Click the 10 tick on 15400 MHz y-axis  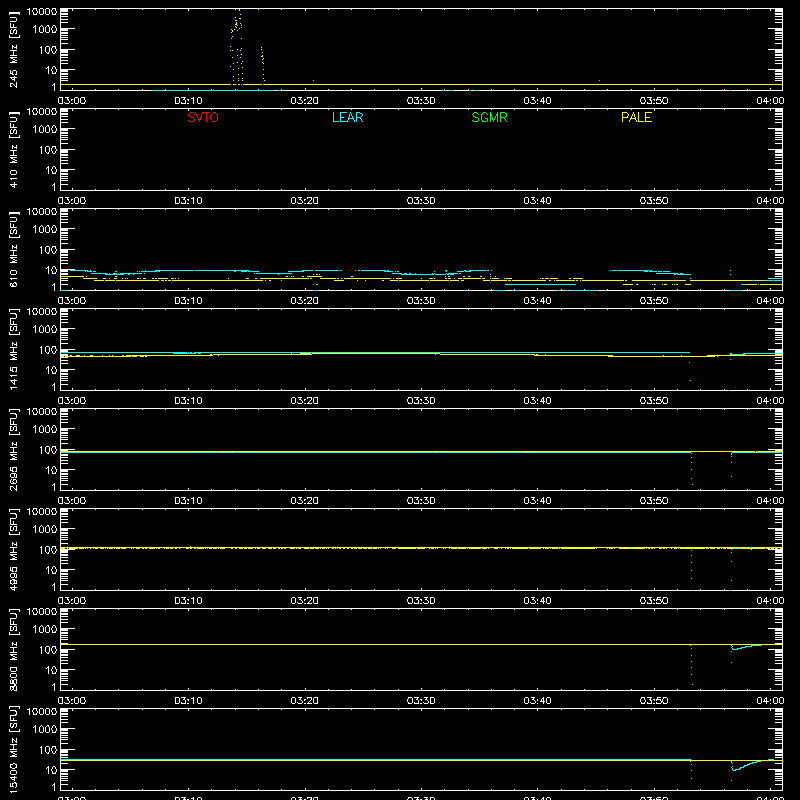52,770
